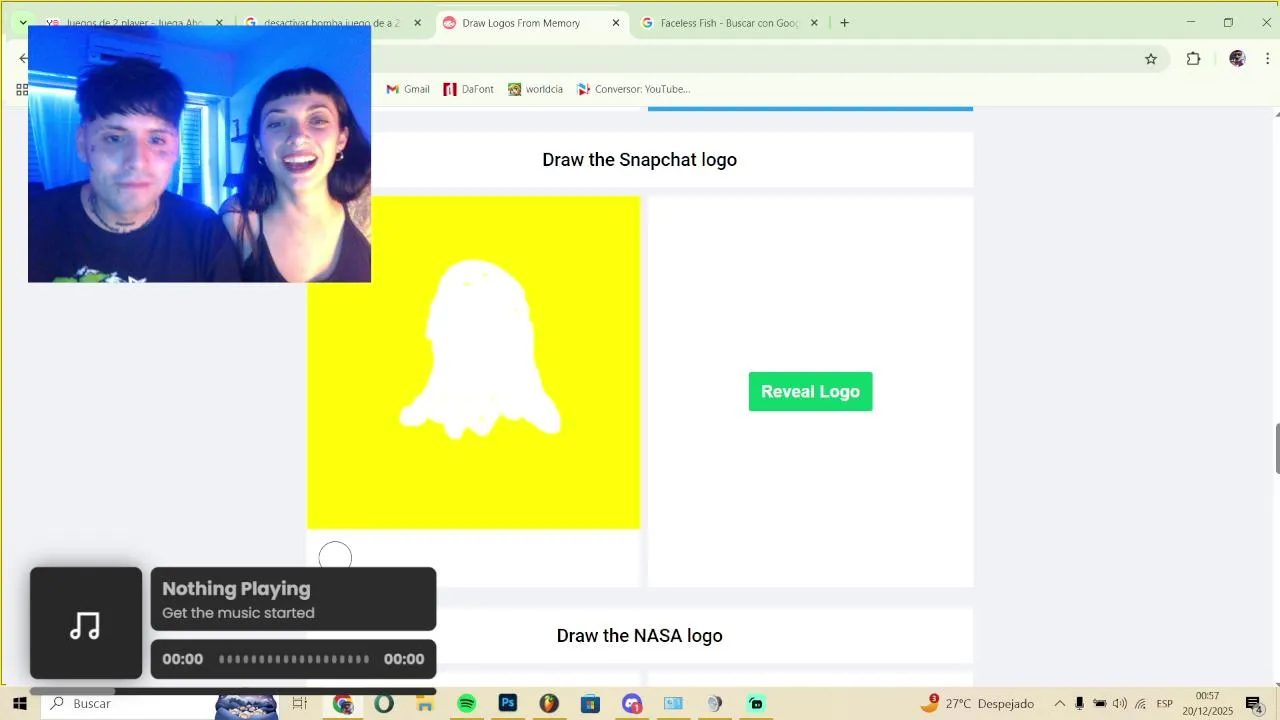Open the DaFont bookmark
The image size is (1280, 720).
pos(469,89)
